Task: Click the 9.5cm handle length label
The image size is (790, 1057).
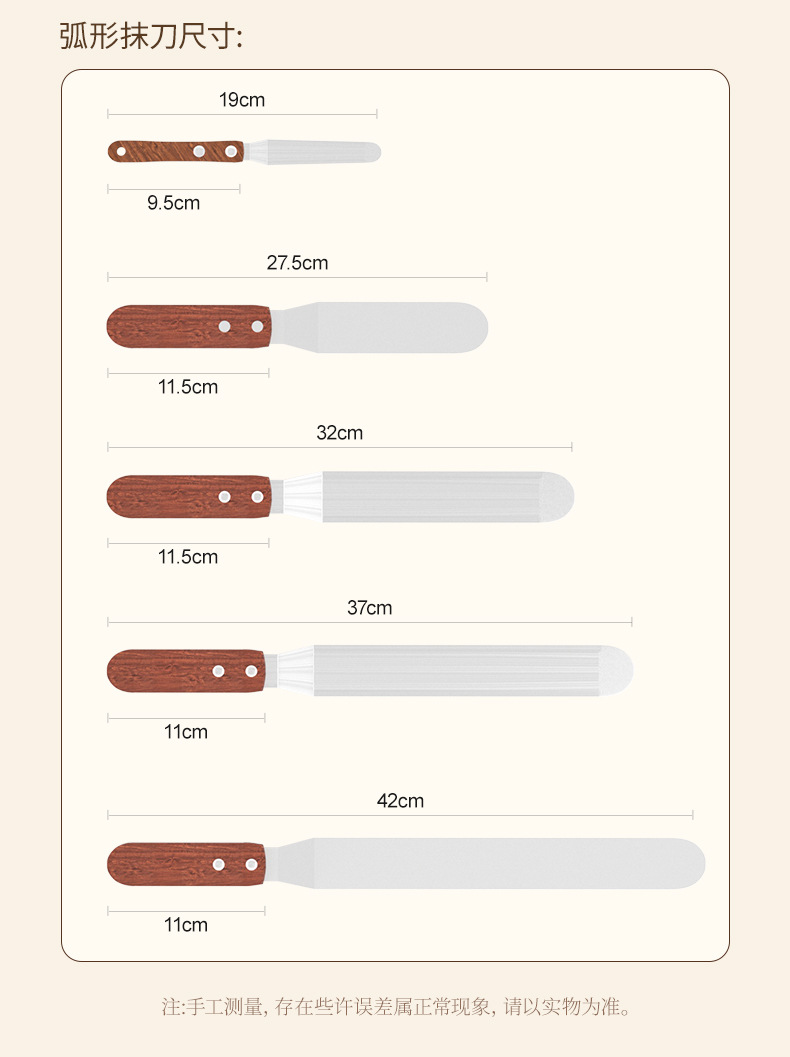Action: pyautogui.click(x=173, y=203)
